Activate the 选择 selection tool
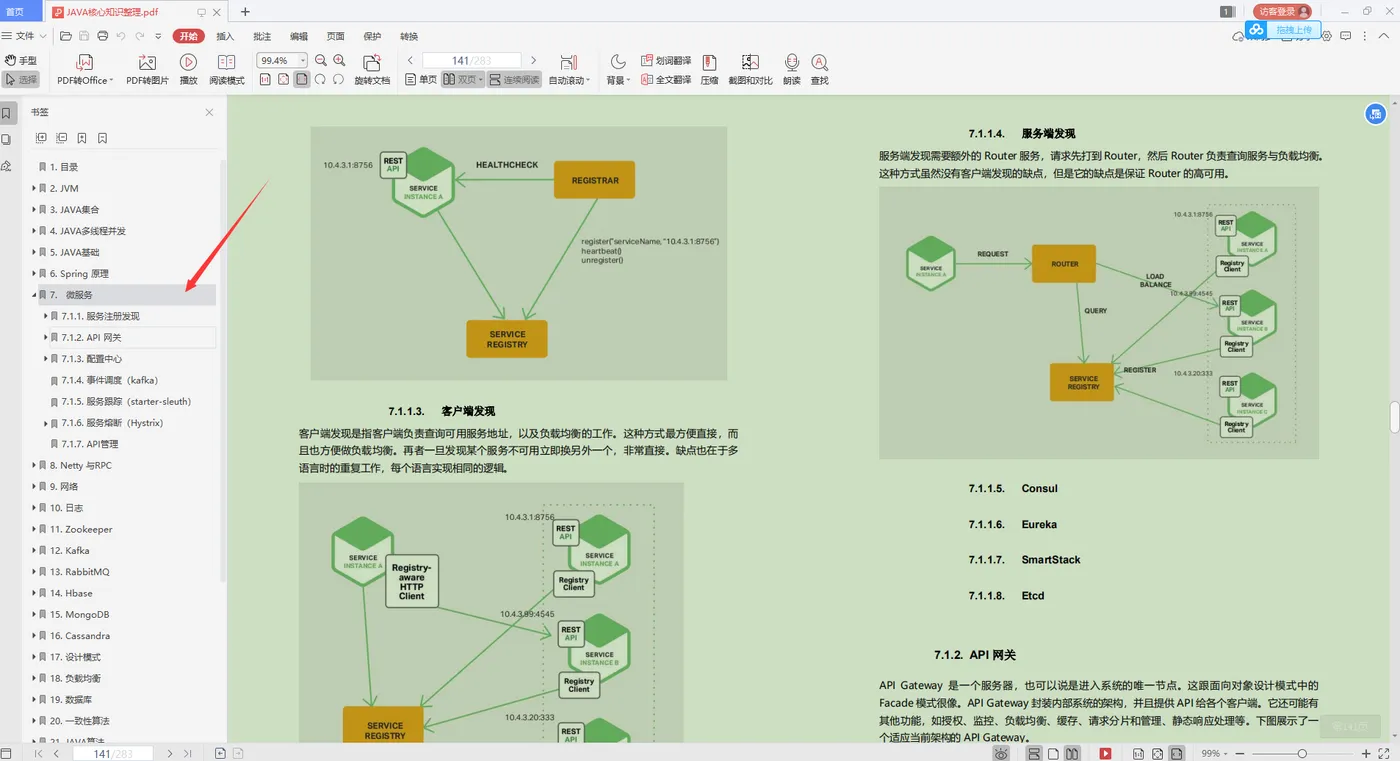 click(21, 79)
